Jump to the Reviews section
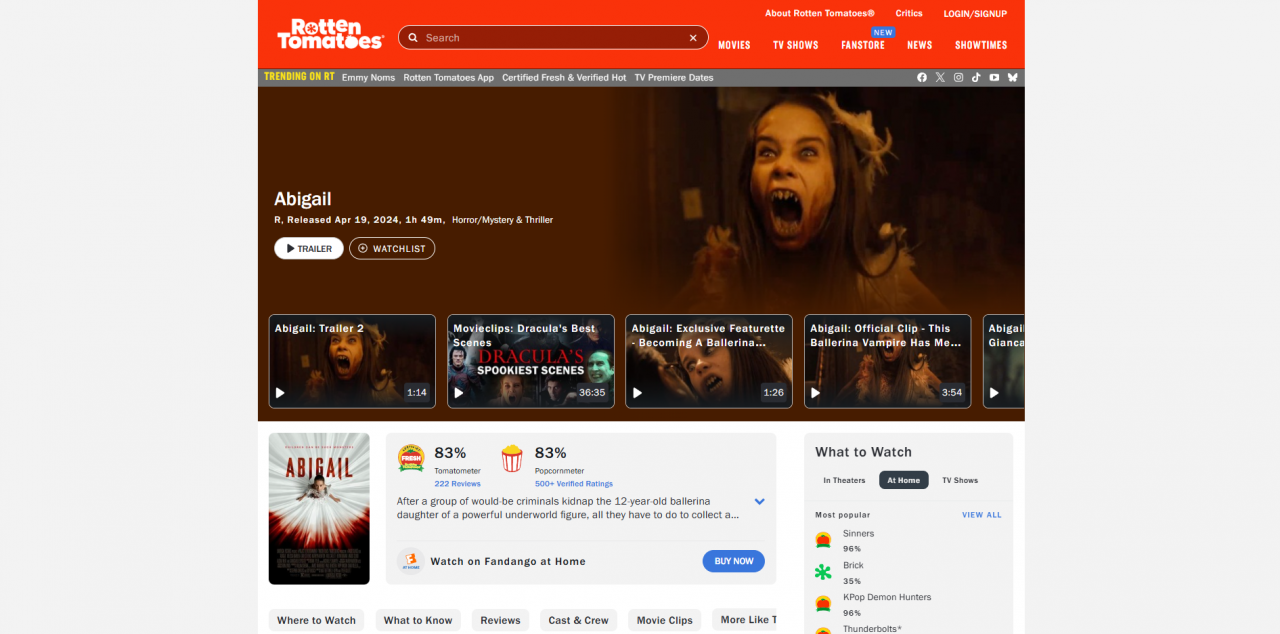This screenshot has width=1280, height=634. coord(500,620)
